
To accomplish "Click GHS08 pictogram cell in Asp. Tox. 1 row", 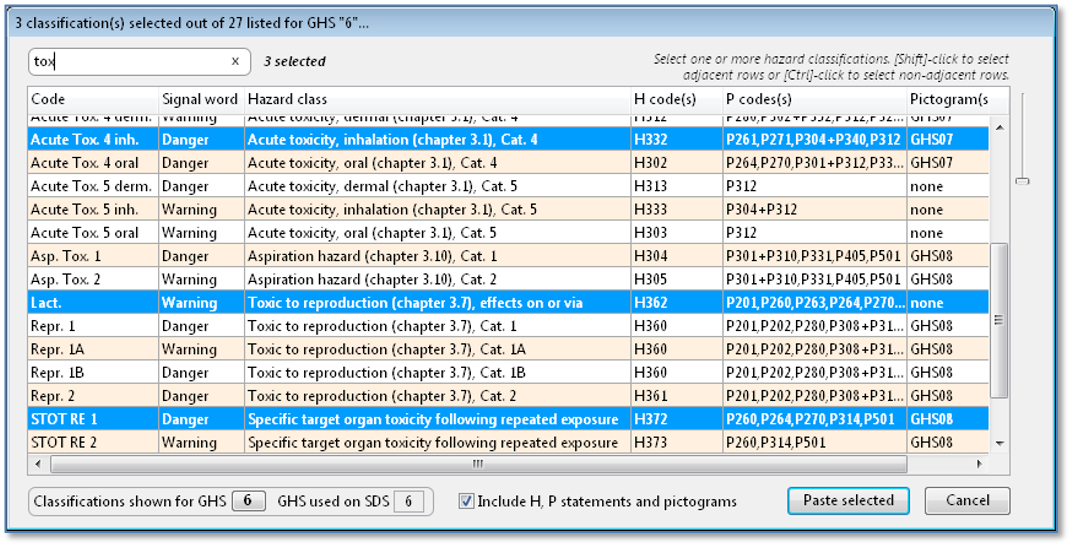I will (x=948, y=256).
